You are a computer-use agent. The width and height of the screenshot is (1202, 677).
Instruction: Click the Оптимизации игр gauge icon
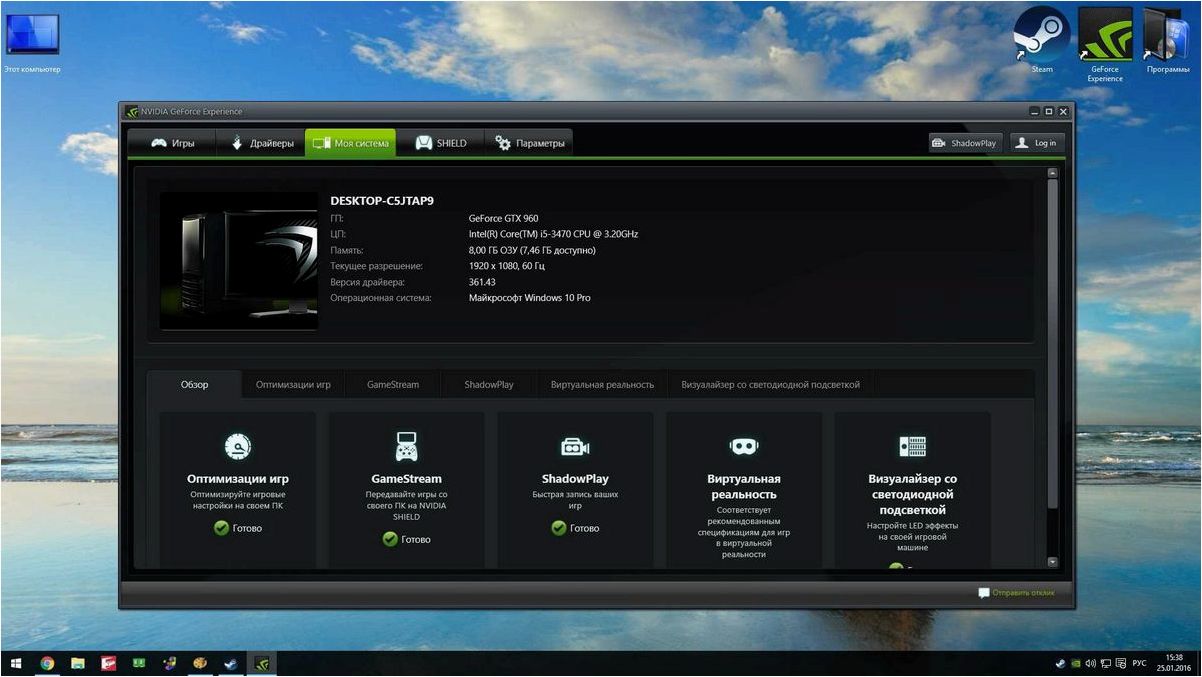[238, 446]
